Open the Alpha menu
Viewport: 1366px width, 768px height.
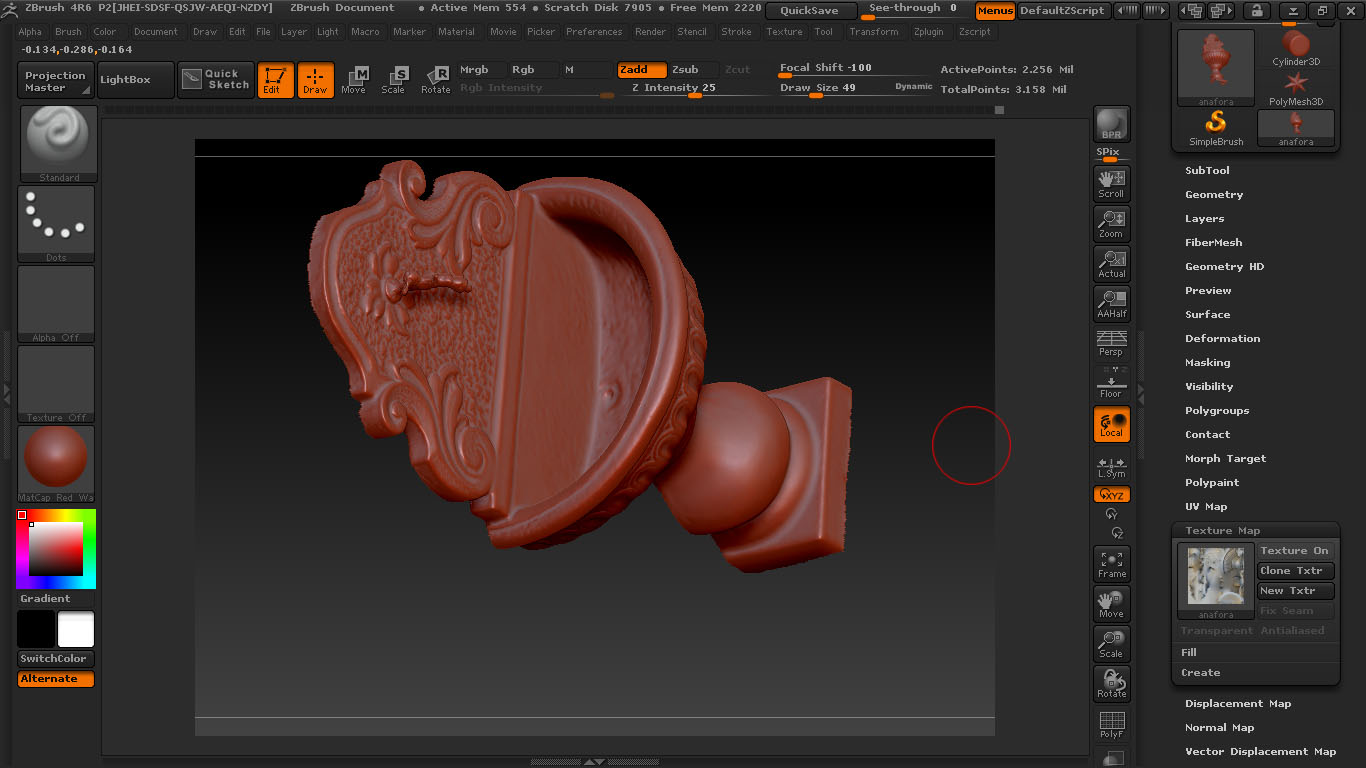coord(30,32)
